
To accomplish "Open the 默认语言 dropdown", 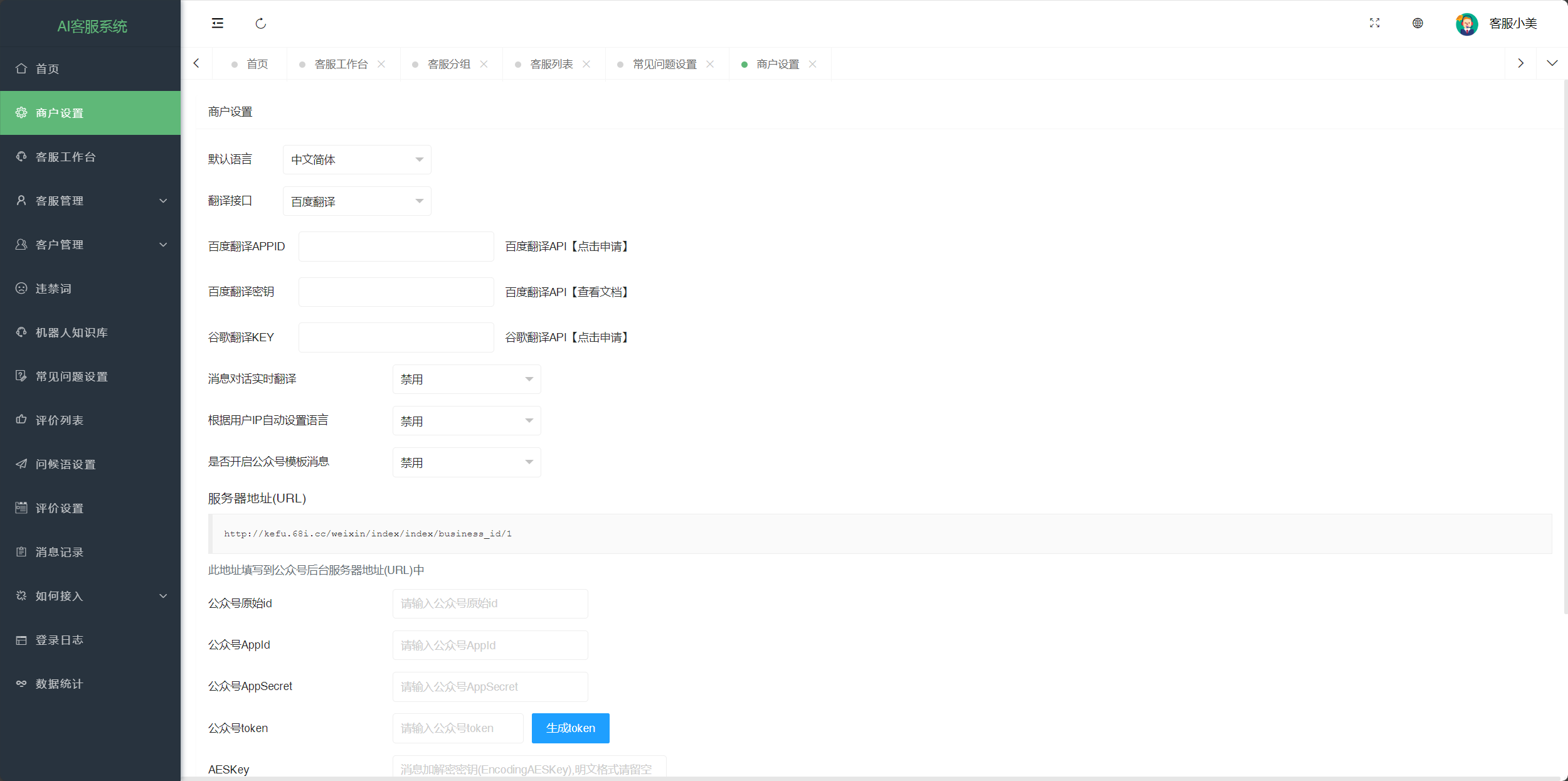I will tap(357, 159).
